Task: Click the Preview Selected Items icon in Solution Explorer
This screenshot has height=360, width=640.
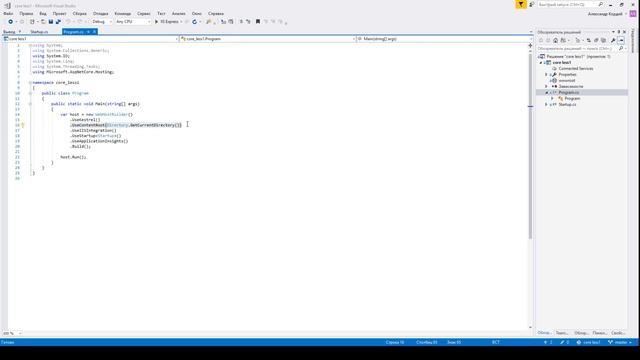Action: 621,40
